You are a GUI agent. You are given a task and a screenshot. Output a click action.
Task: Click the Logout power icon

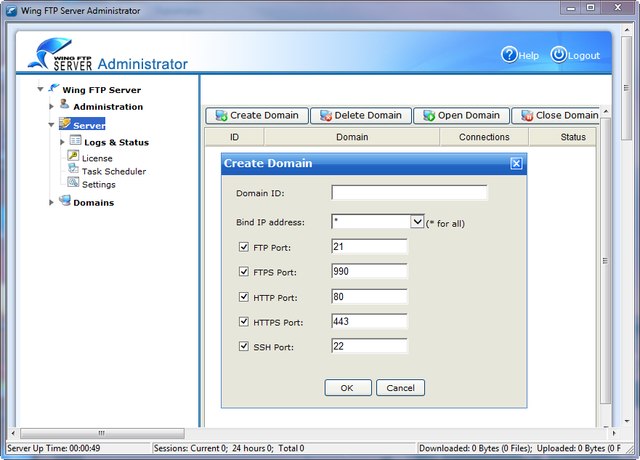coord(558,55)
